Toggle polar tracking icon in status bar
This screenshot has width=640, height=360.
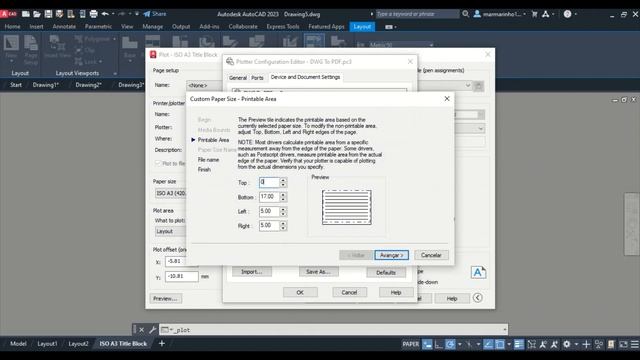click(450, 344)
